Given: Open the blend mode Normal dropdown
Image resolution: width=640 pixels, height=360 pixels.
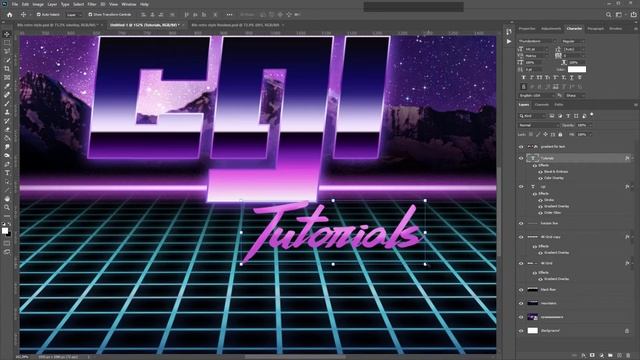Looking at the screenshot, I should click(538, 125).
